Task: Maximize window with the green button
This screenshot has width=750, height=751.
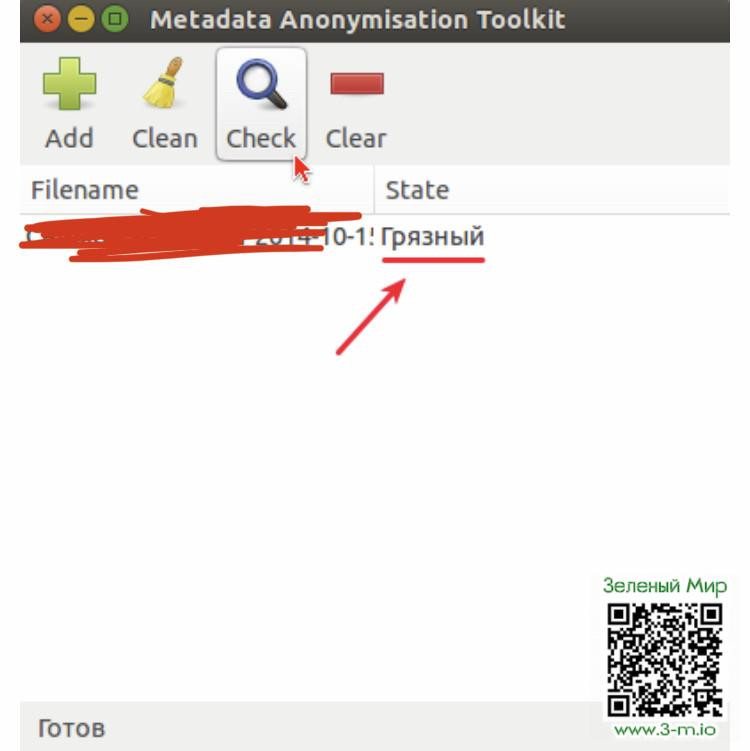Action: pos(115,20)
